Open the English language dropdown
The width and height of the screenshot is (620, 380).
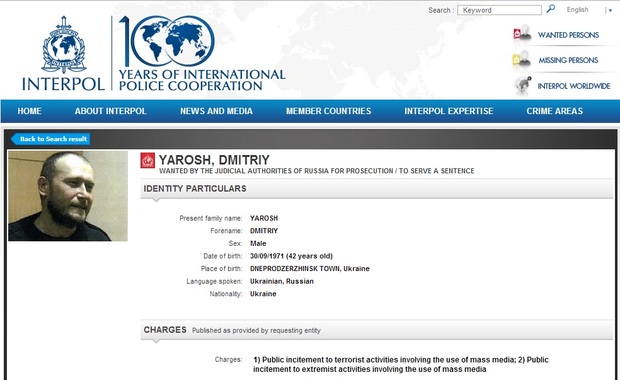577,10
